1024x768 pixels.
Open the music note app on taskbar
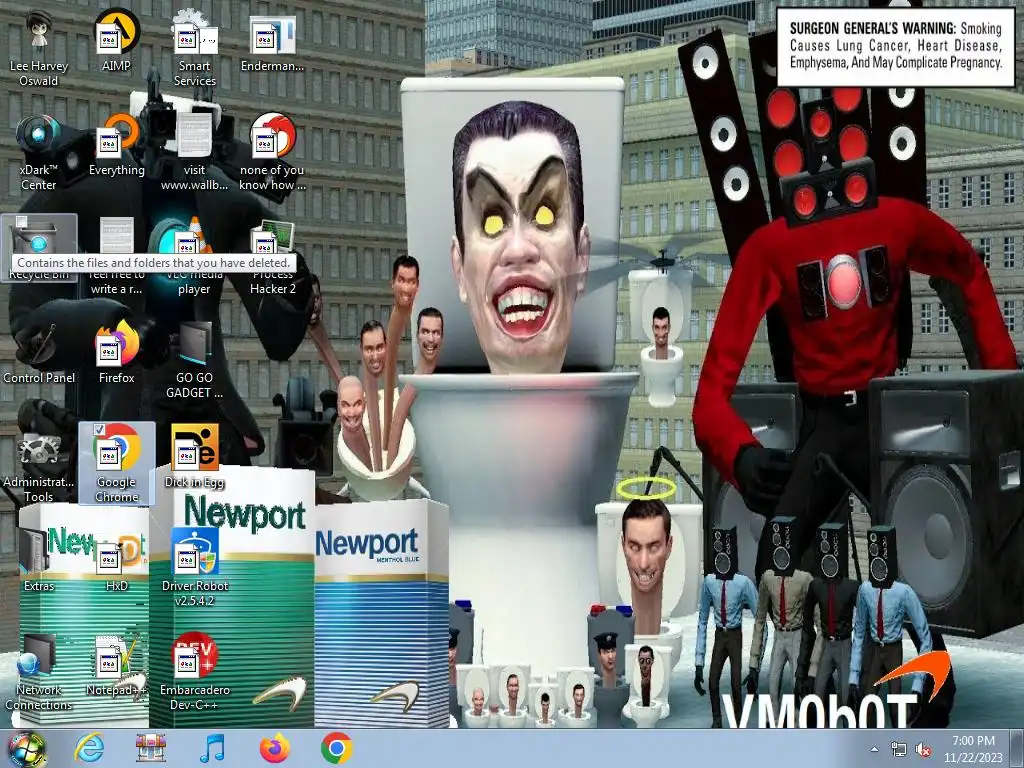coord(212,748)
